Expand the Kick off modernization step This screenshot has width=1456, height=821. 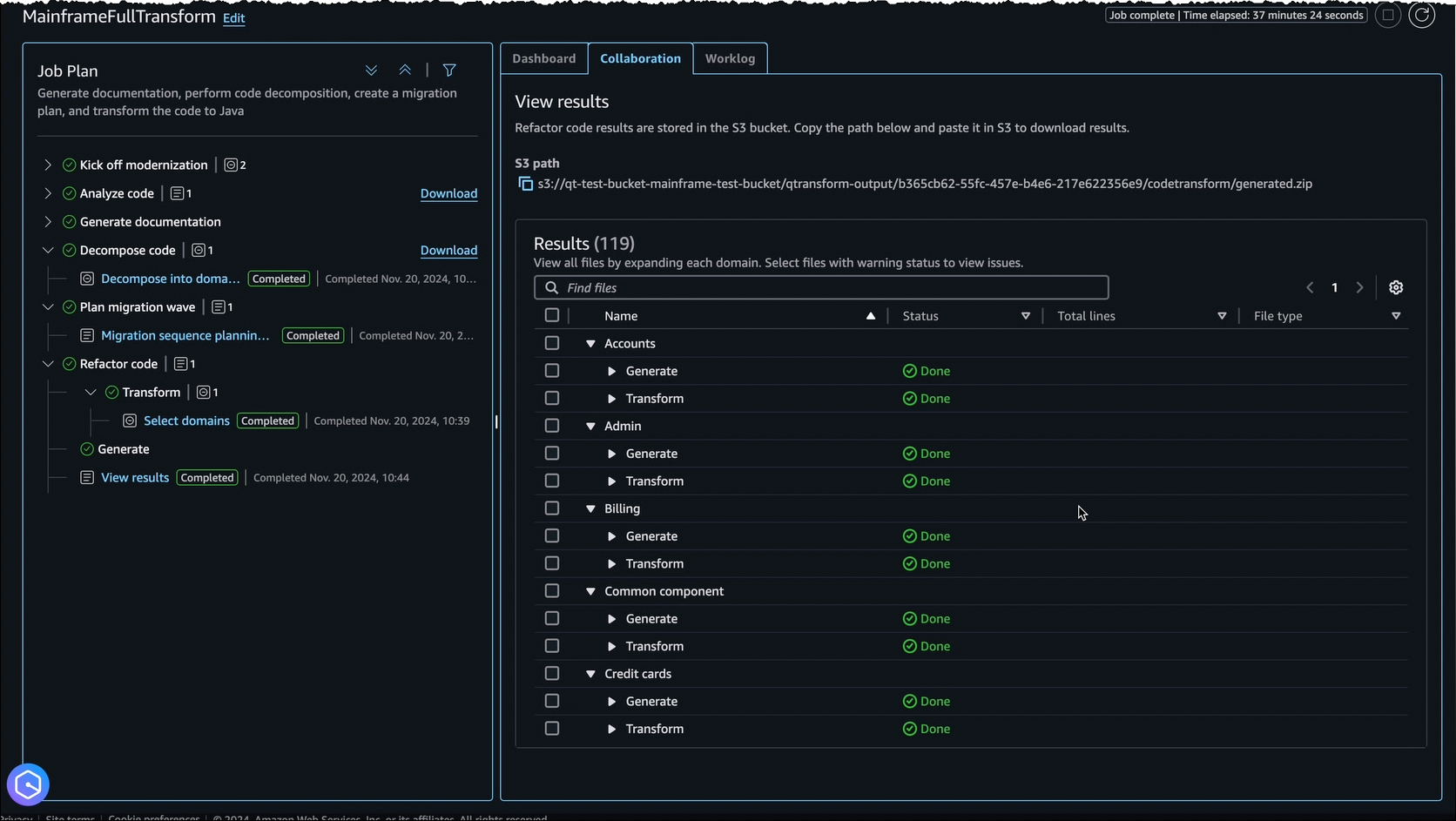point(48,165)
